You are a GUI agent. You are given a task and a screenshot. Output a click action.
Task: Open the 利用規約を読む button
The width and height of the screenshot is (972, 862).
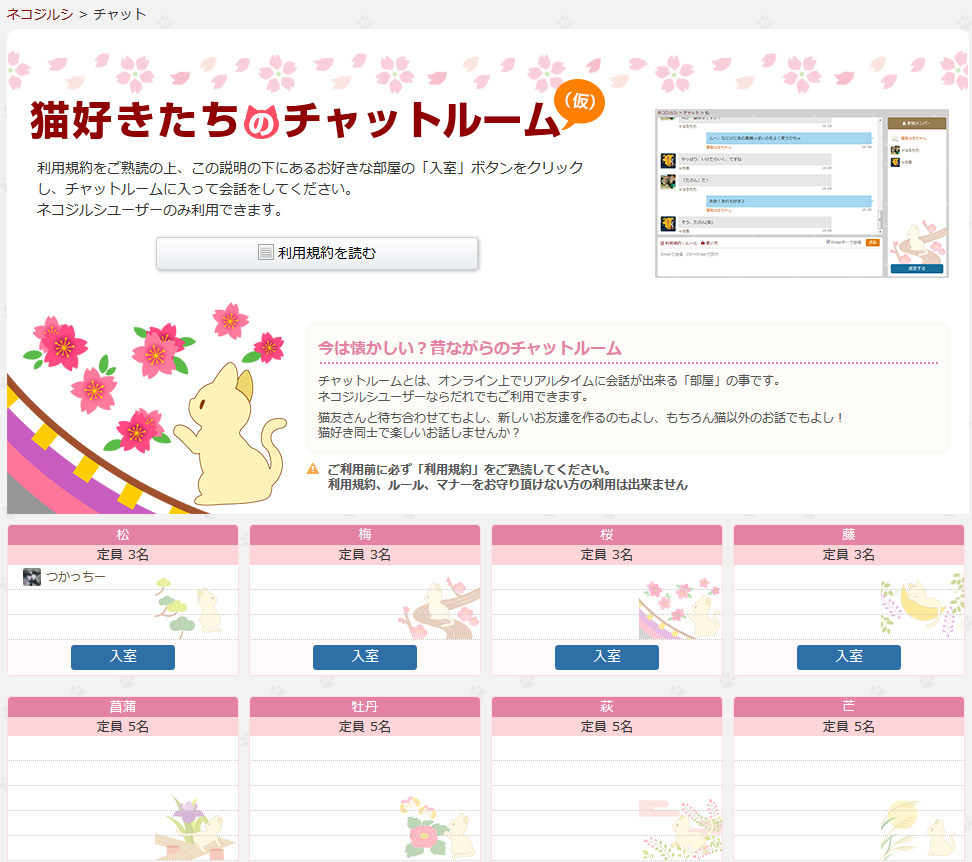(317, 253)
